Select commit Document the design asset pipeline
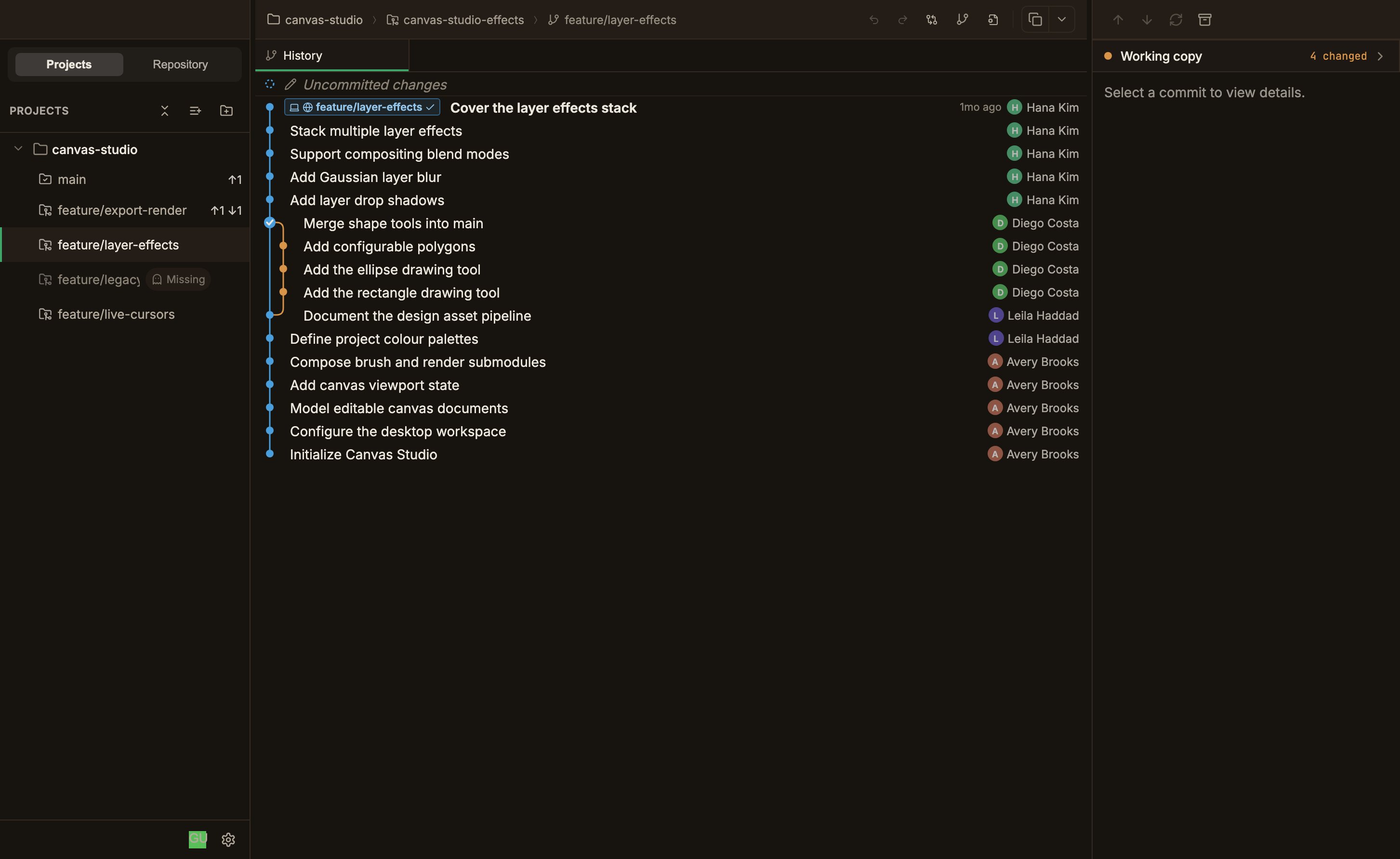This screenshot has height=859, width=1400. click(671, 316)
